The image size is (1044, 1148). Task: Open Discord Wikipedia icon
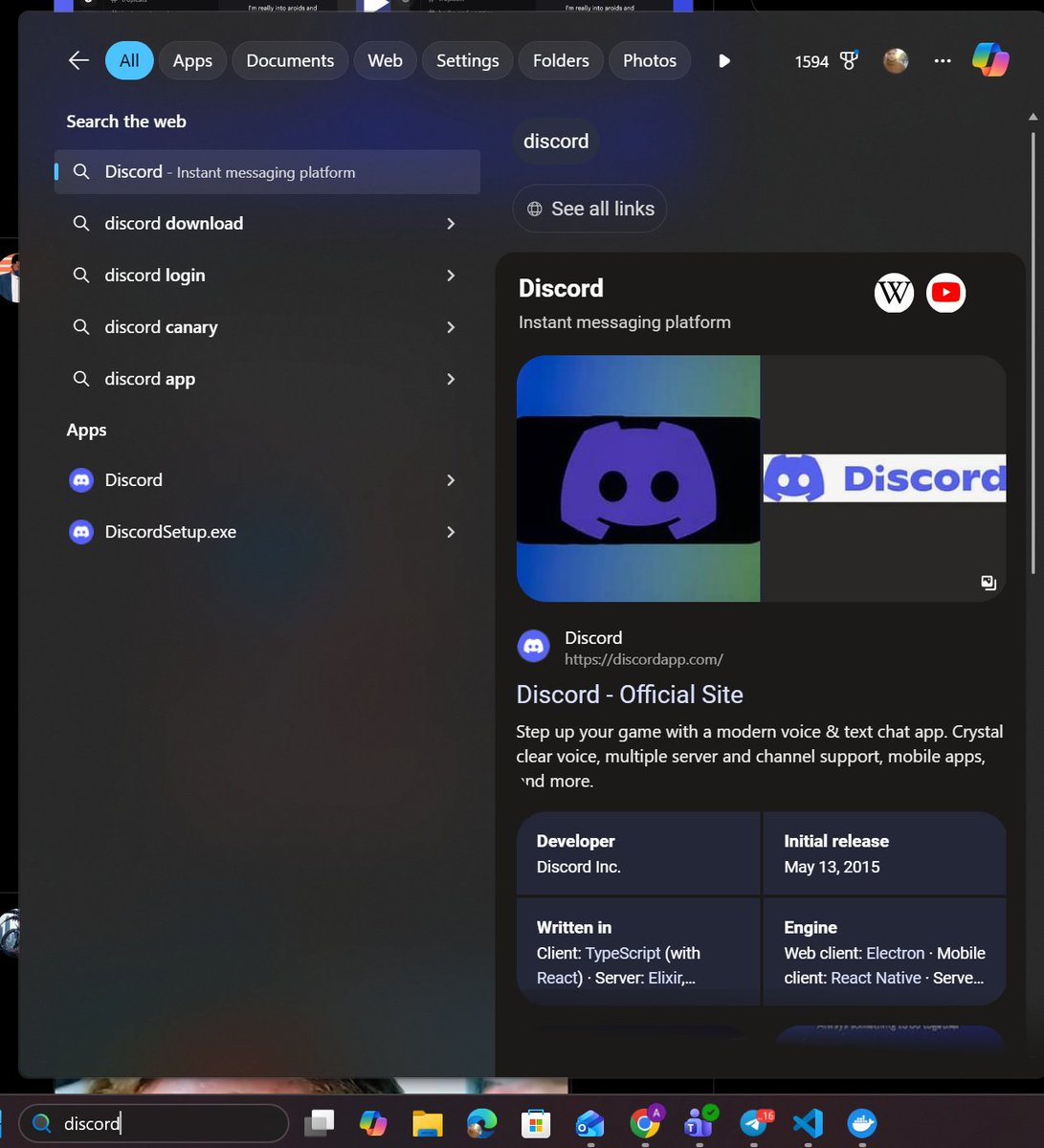894,293
